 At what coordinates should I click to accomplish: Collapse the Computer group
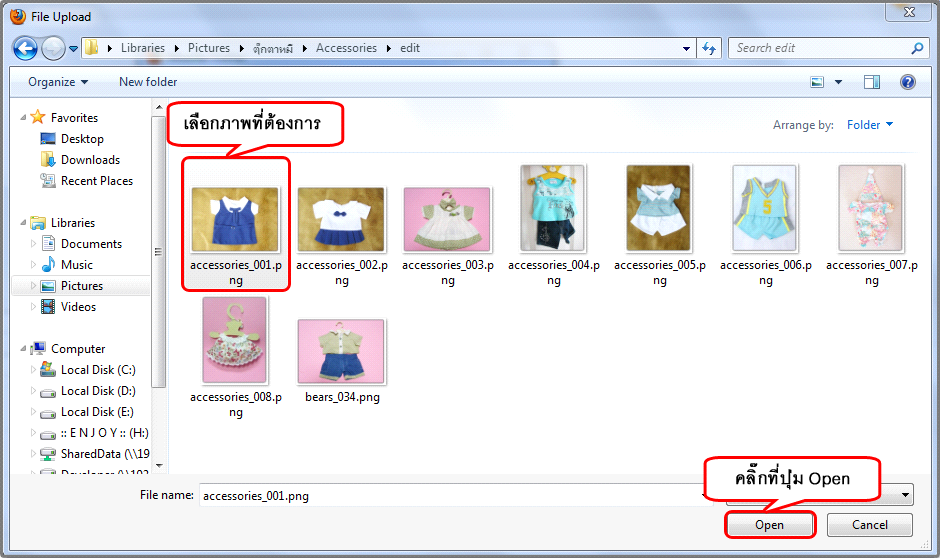click(23, 348)
